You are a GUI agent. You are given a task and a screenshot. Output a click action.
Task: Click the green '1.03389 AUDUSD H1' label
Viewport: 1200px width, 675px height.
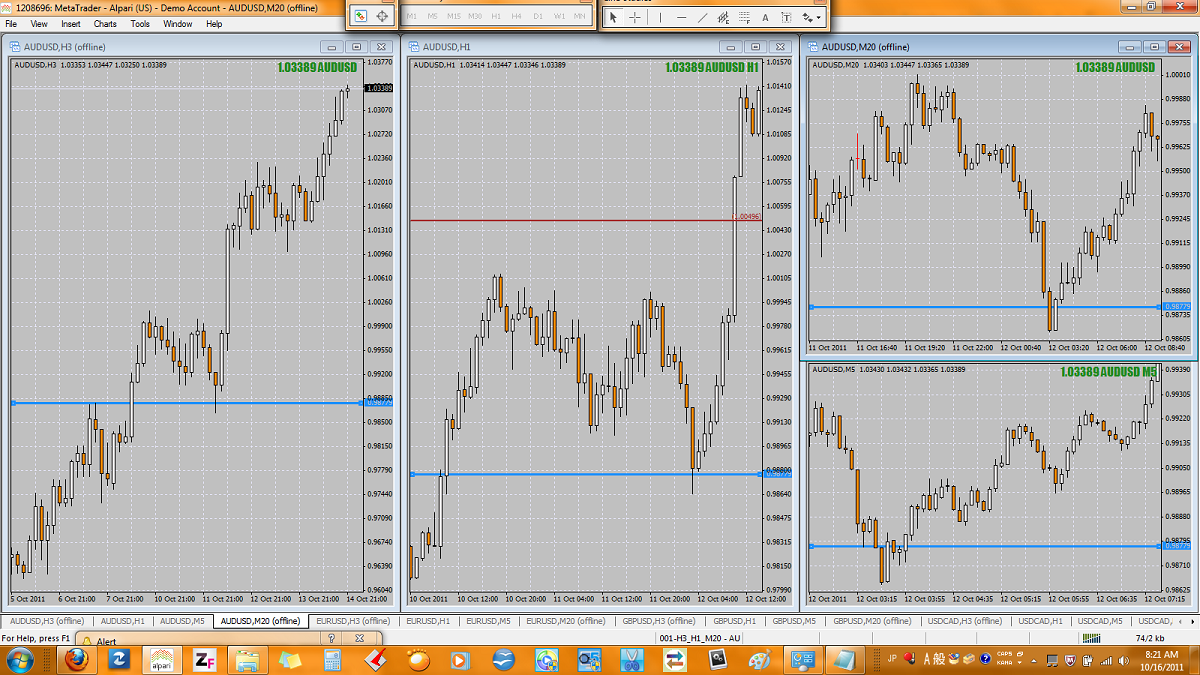tap(712, 67)
